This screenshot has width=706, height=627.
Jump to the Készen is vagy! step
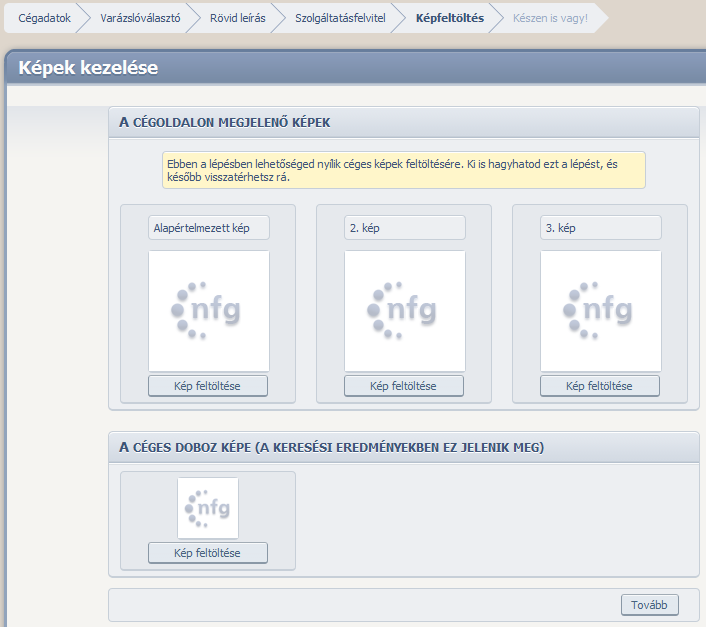click(550, 18)
